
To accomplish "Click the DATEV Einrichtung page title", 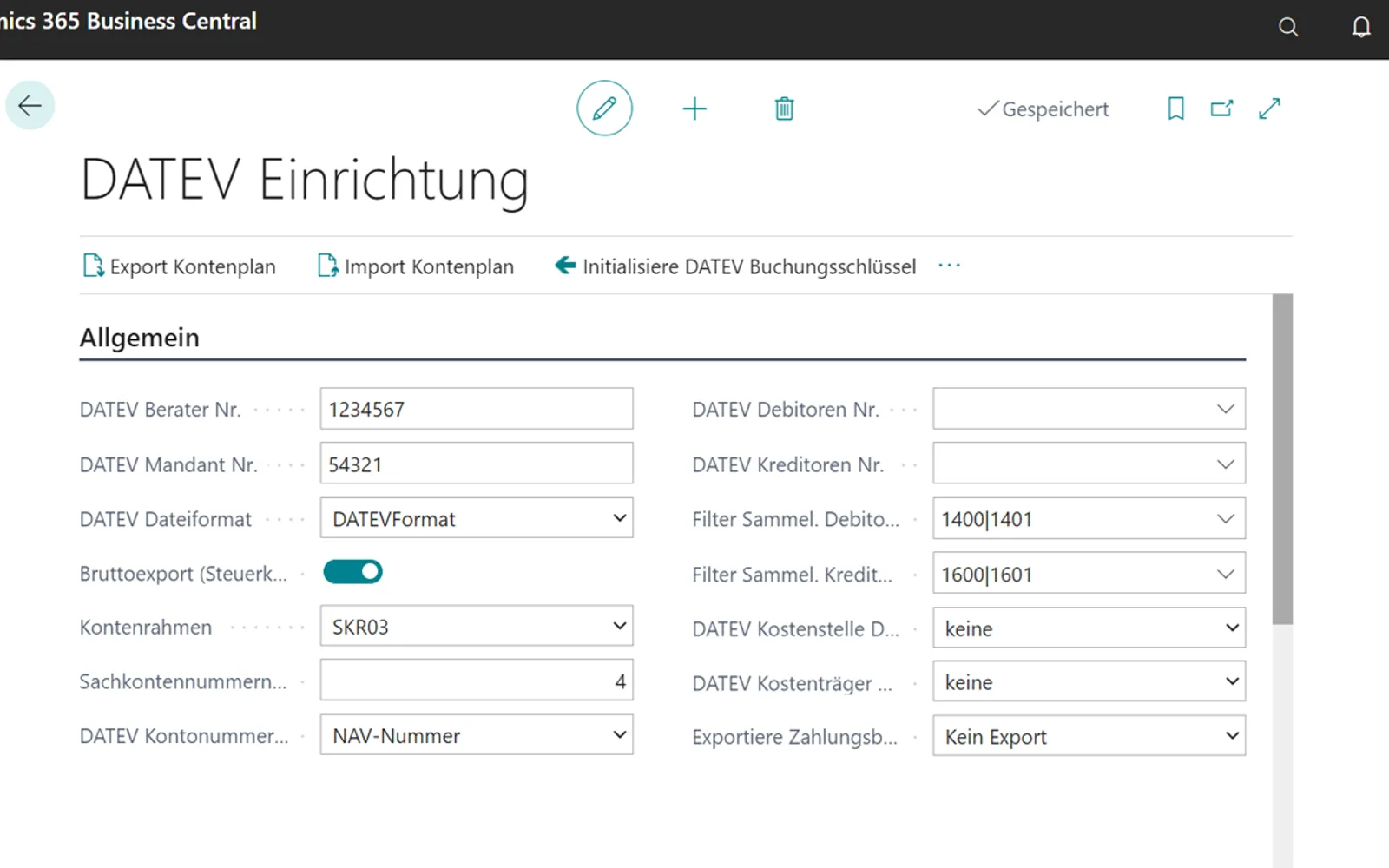I will click(305, 180).
